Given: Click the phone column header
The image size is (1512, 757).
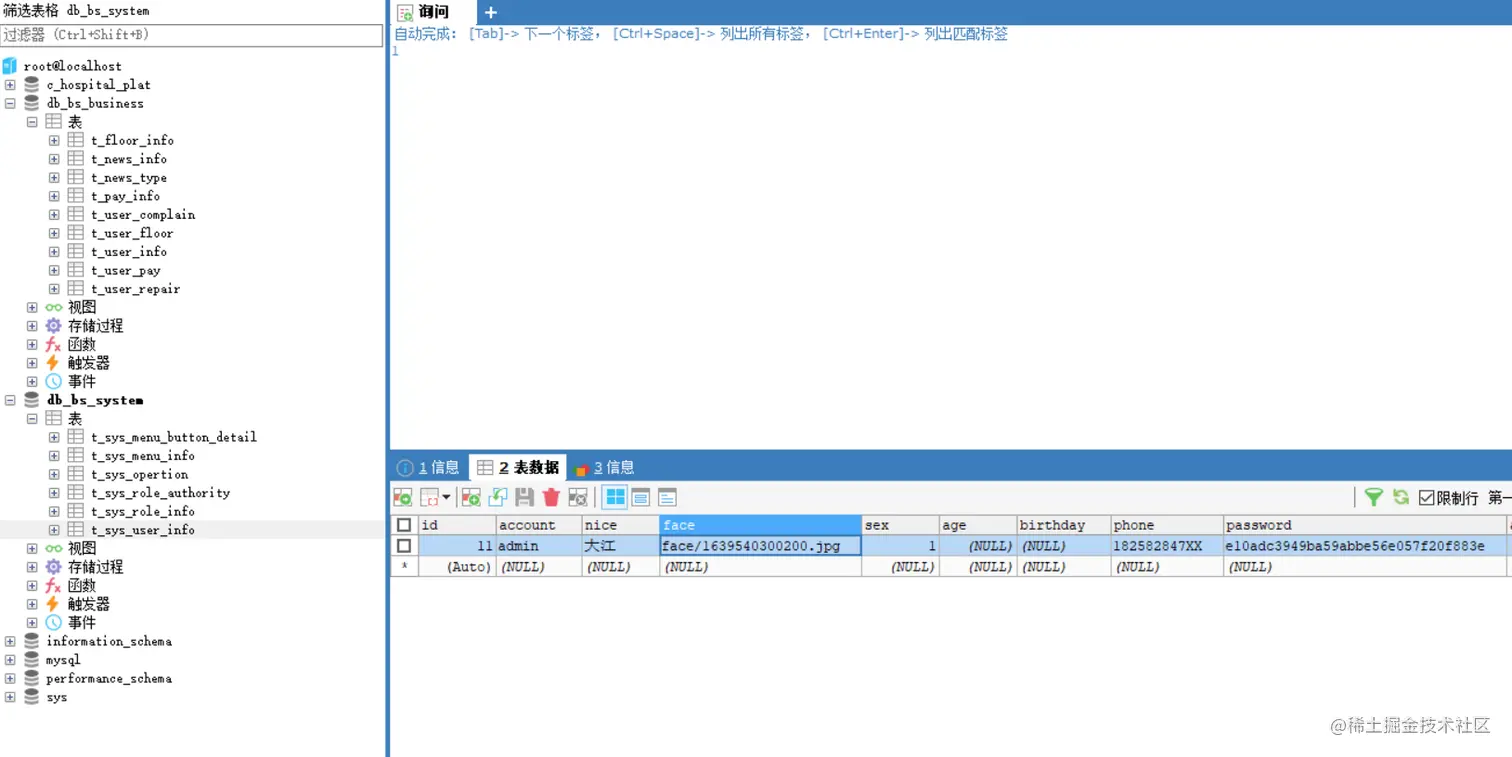Looking at the screenshot, I should point(1167,525).
